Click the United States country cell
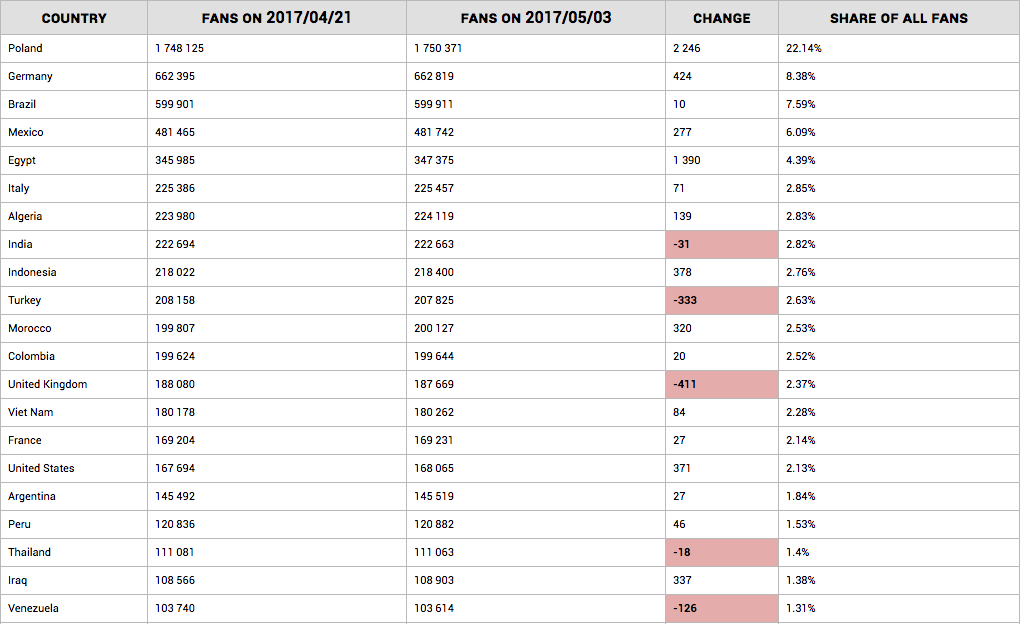 (x=41, y=468)
